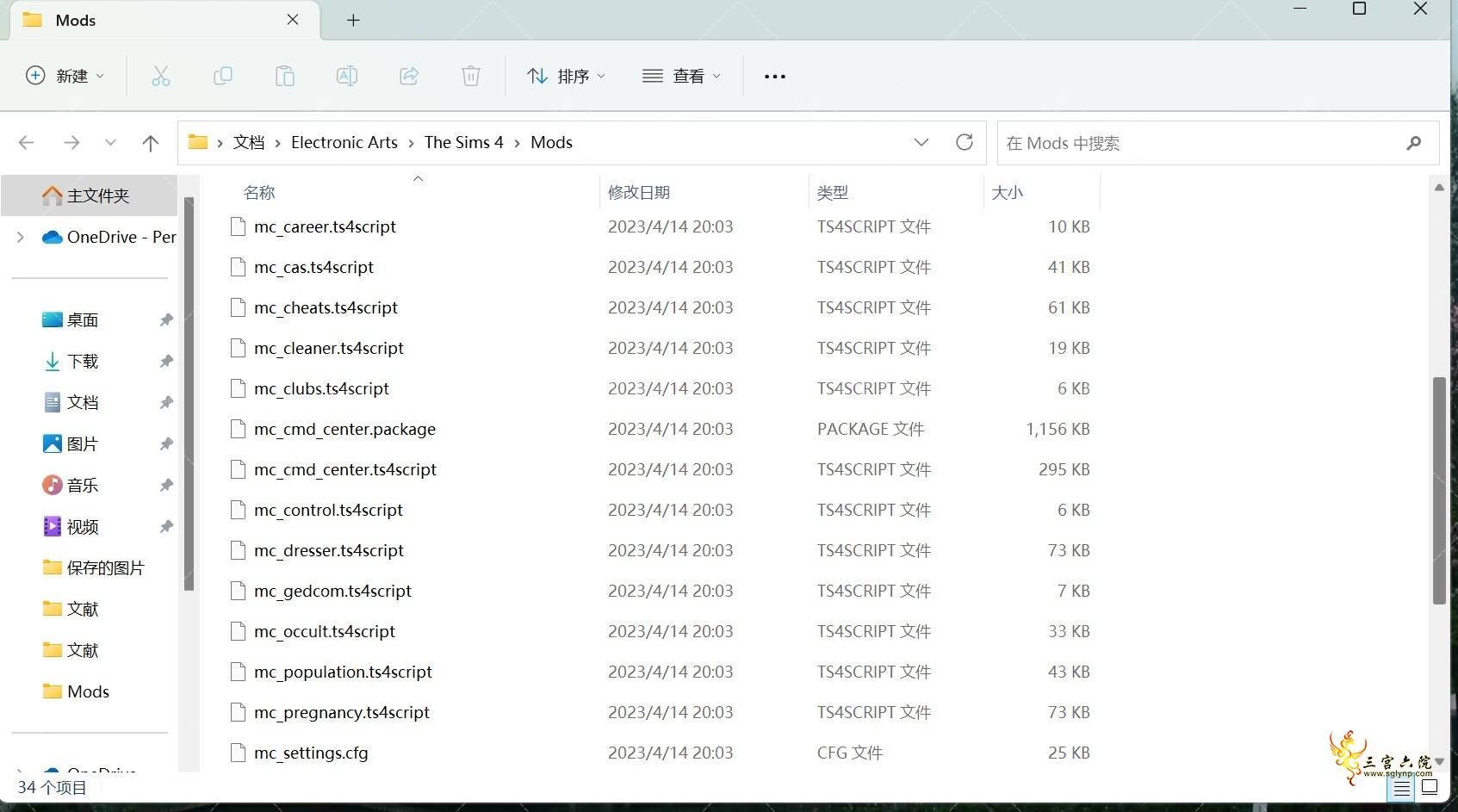Viewport: 1458px width, 812px height.
Task: Click the search magnifier icon
Action: pos(1414,143)
